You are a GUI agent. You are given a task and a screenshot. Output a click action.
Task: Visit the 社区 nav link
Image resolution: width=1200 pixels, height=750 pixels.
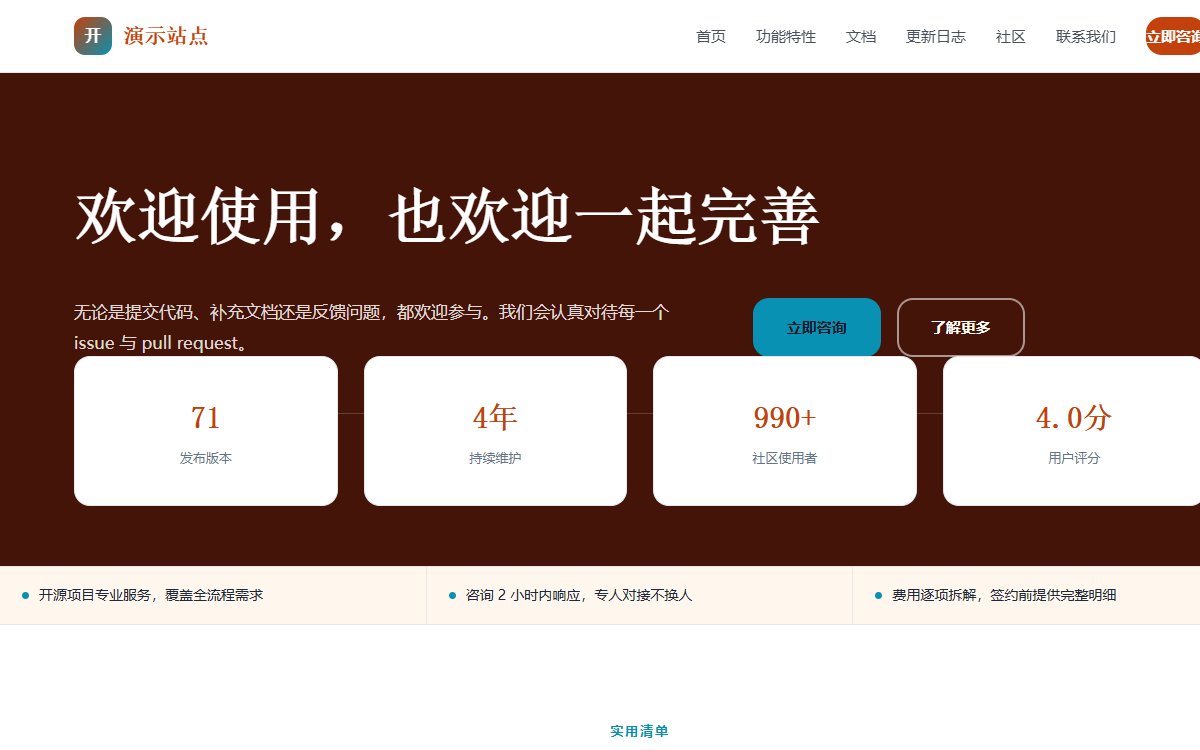1011,36
